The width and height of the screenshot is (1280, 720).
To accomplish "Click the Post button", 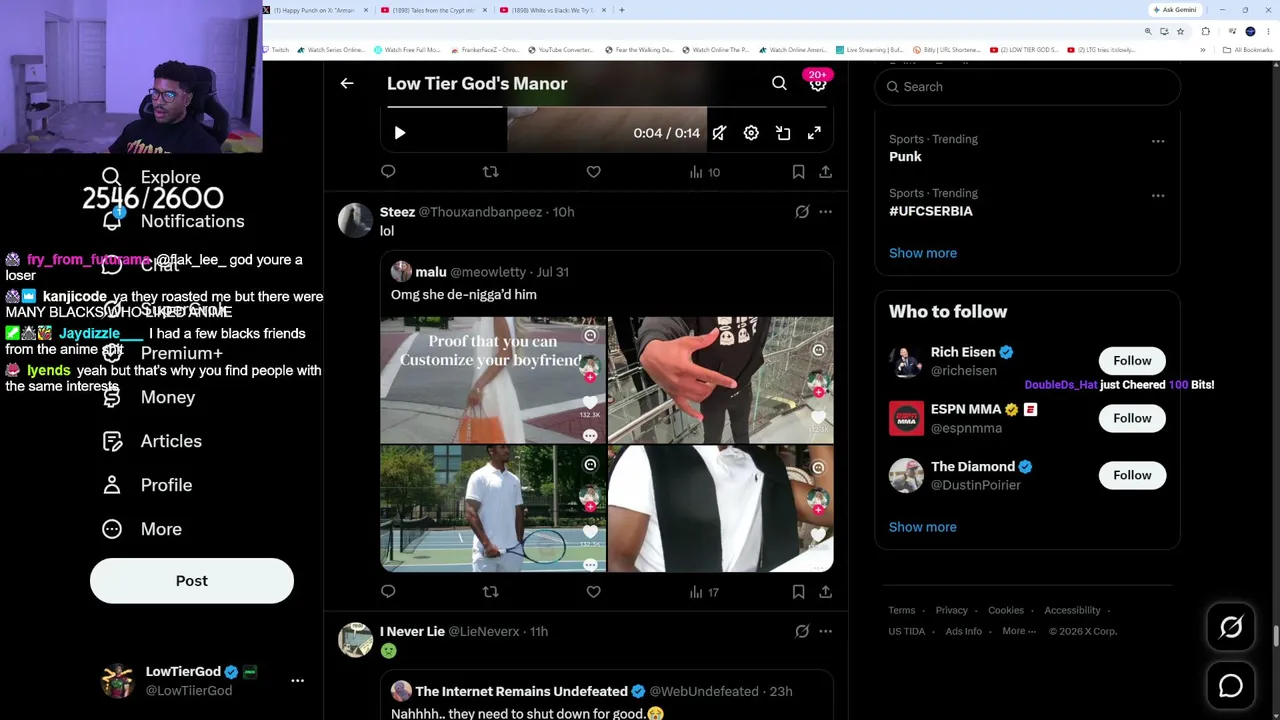I will pos(192,581).
